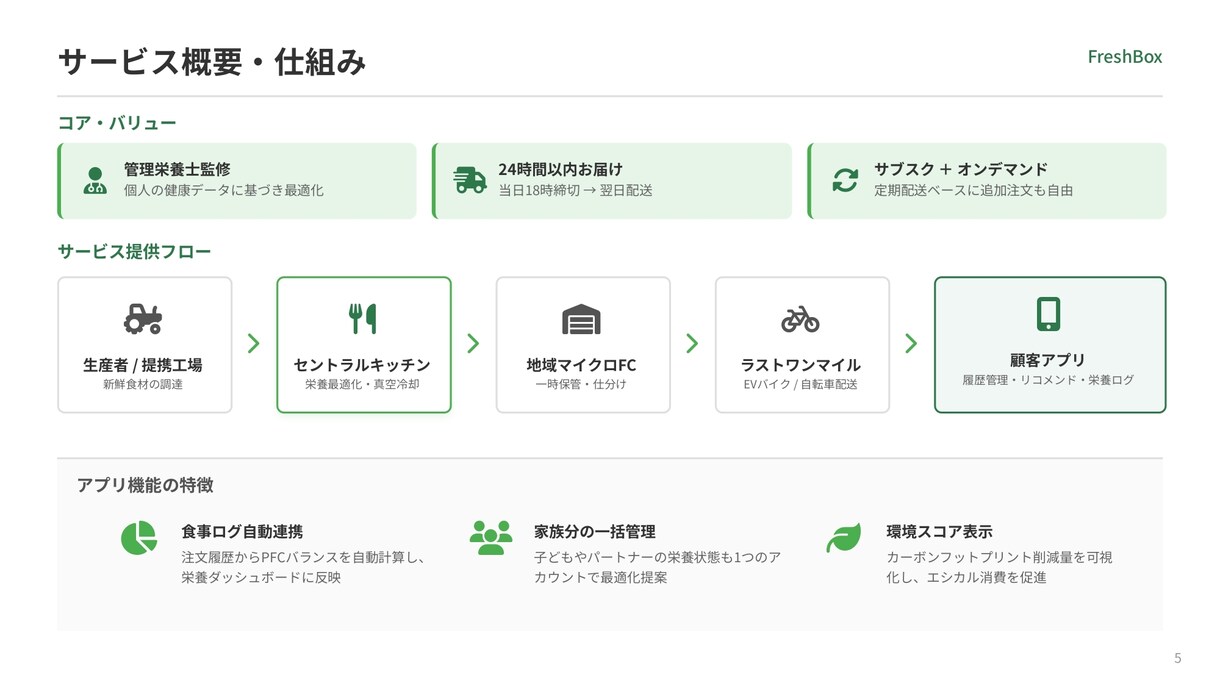
Task: Click the subtitle 一時保管・仕分け
Action: point(582,384)
